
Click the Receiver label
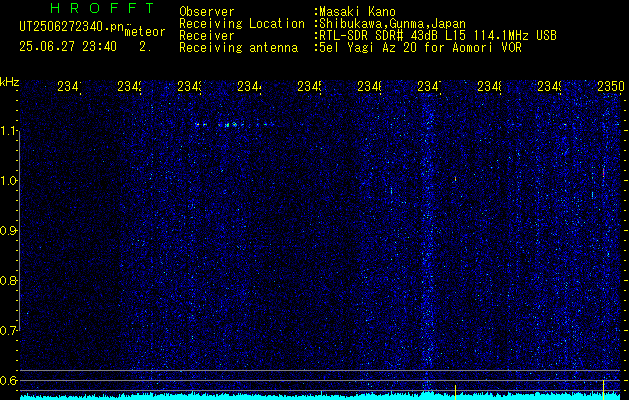click(x=207, y=36)
